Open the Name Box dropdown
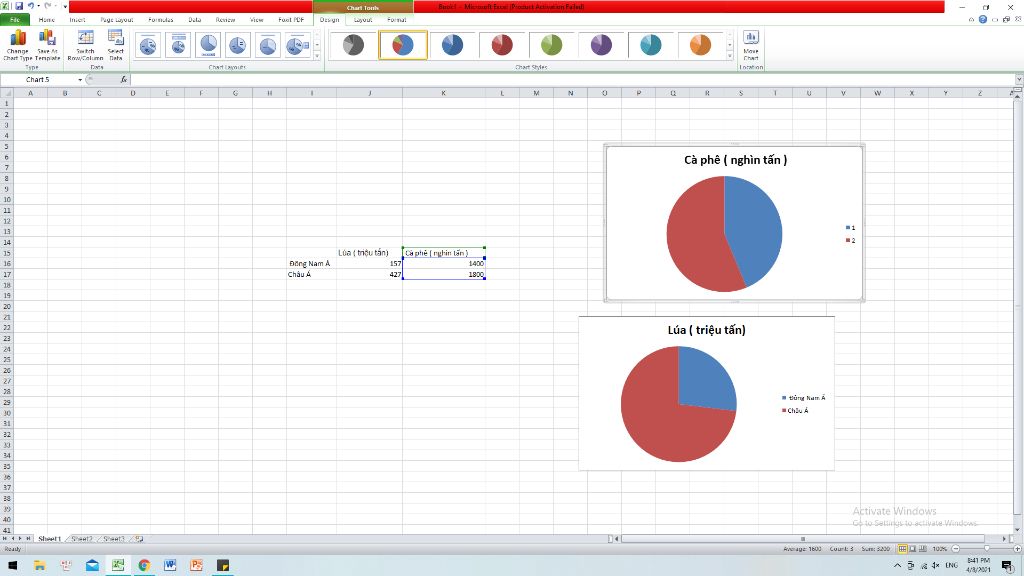This screenshot has height=576, width=1024. click(80, 79)
